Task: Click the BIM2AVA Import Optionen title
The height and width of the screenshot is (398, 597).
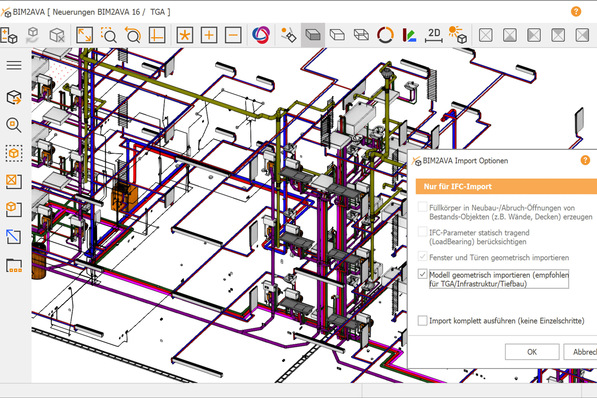Action: tap(465, 161)
